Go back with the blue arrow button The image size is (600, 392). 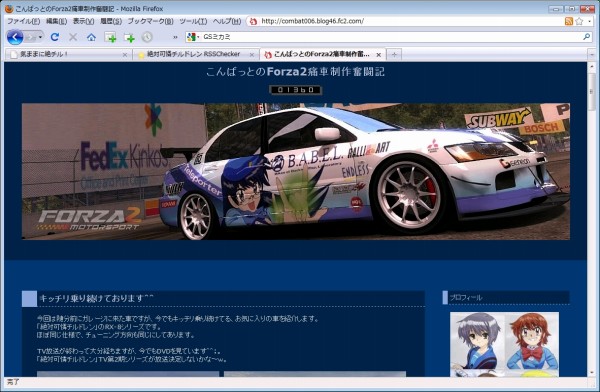click(15, 37)
